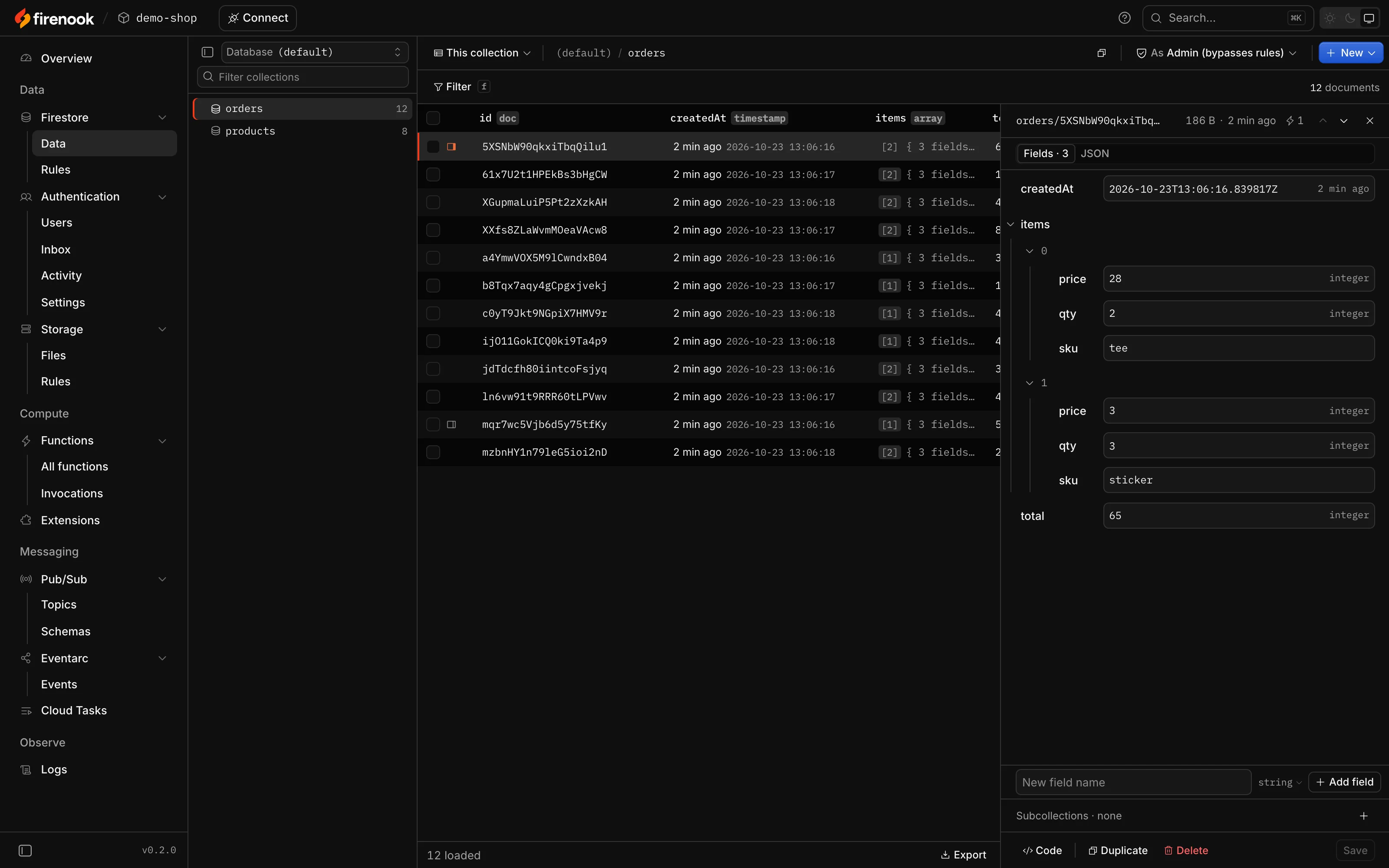Open the Database (default) selector
The image size is (1389, 868).
(315, 52)
